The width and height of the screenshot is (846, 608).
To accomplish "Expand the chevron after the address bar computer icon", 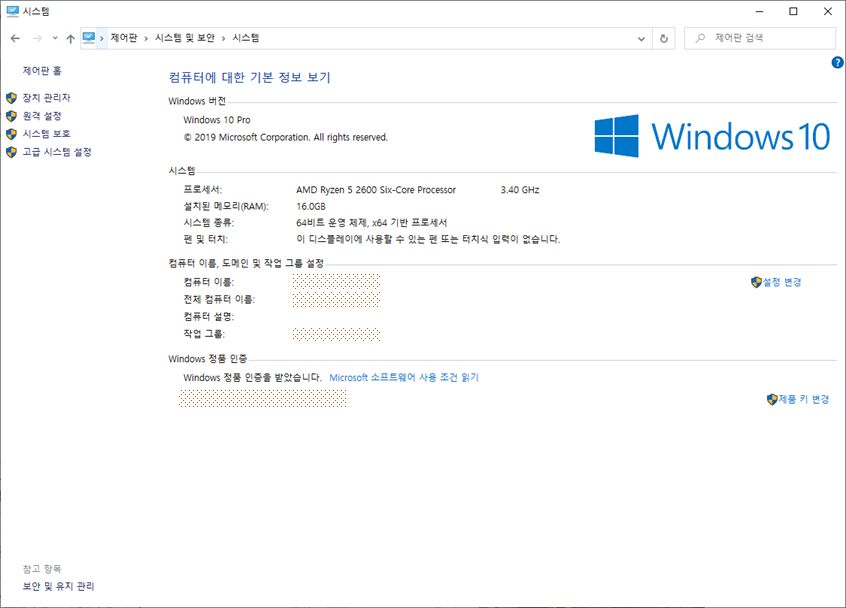I will (x=101, y=38).
